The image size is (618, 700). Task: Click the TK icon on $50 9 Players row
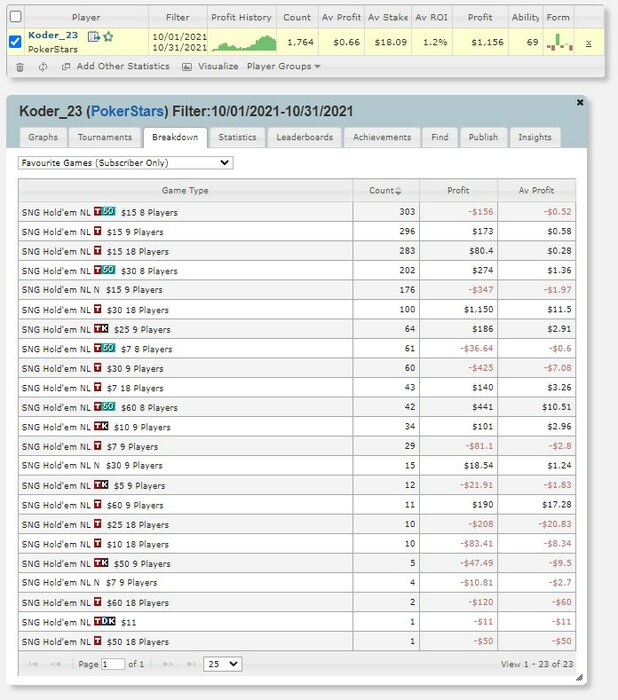pos(101,563)
